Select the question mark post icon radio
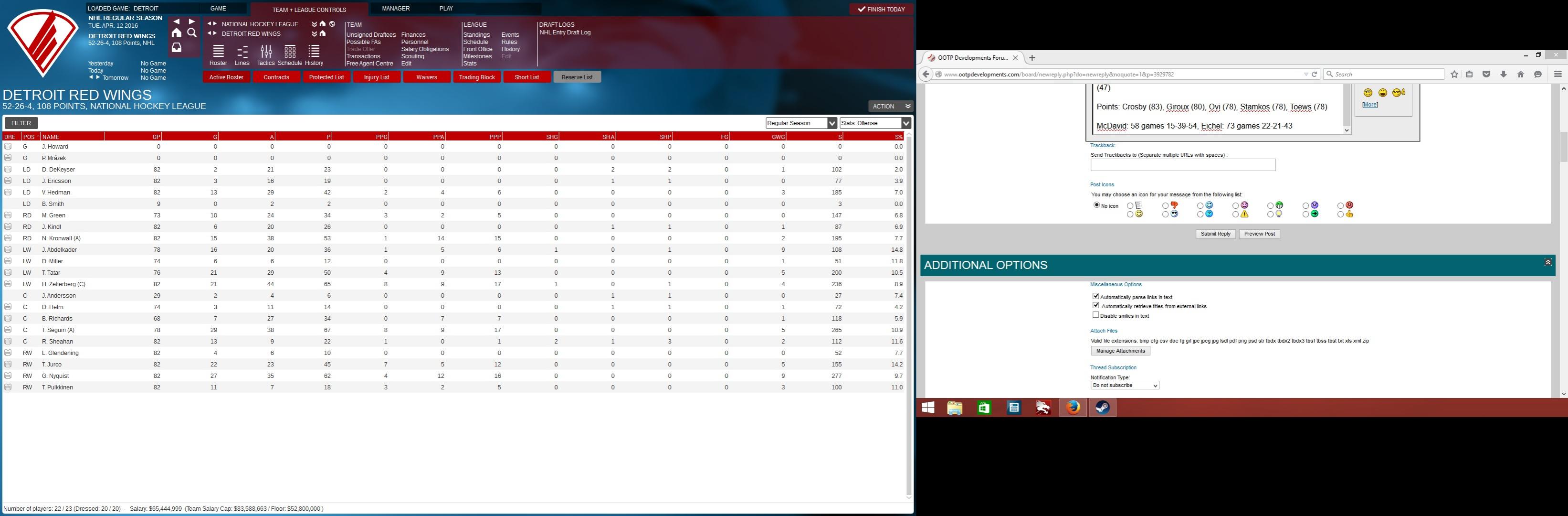This screenshot has width=1568, height=516. (x=1200, y=215)
